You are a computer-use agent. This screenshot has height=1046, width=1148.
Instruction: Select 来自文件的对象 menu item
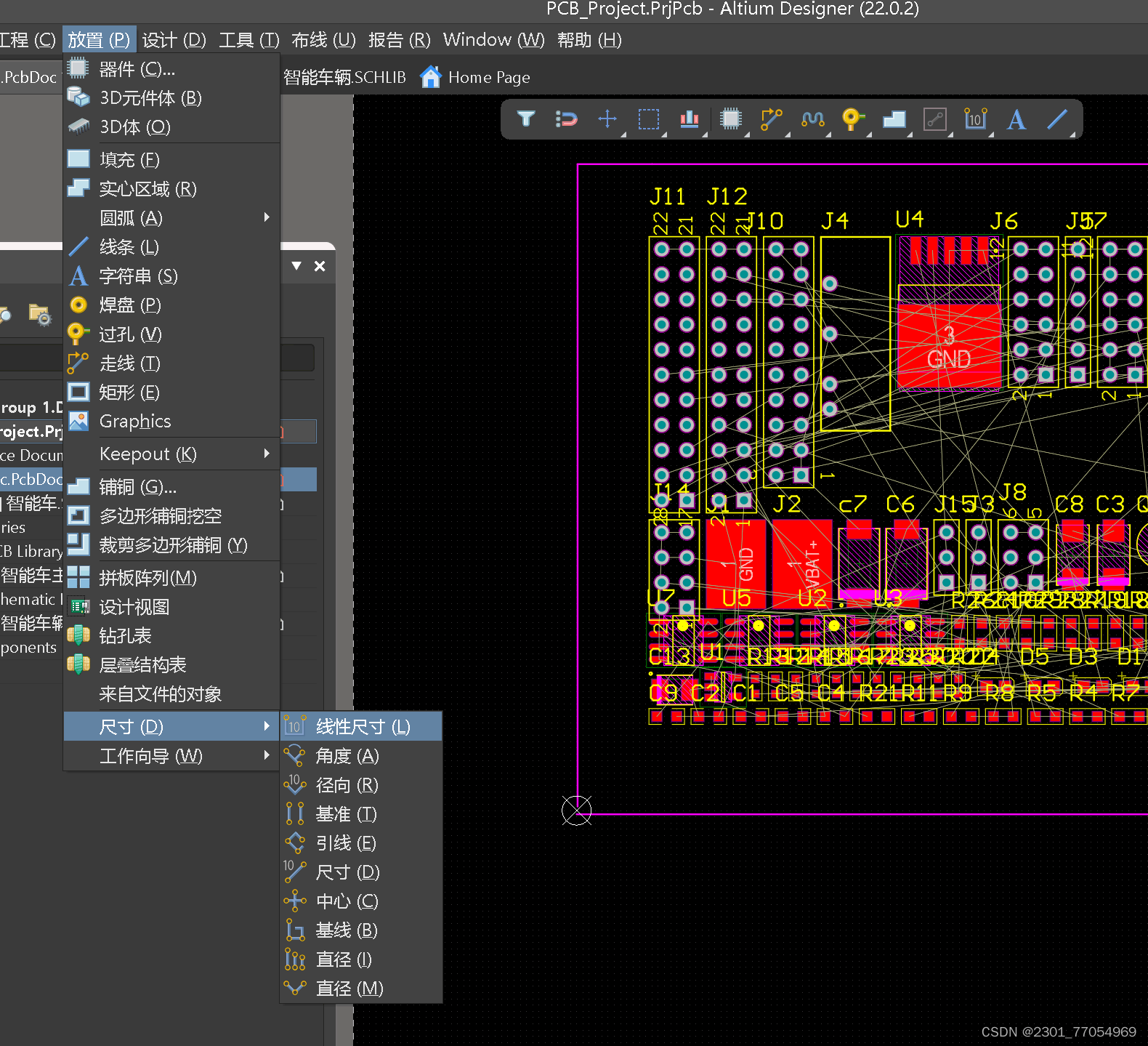point(171,694)
